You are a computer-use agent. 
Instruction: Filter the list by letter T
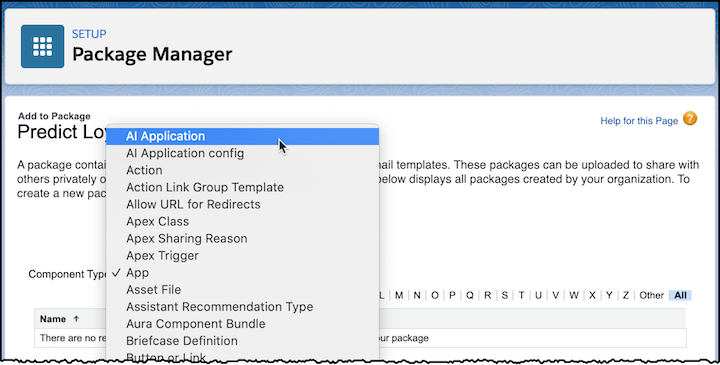(522, 295)
